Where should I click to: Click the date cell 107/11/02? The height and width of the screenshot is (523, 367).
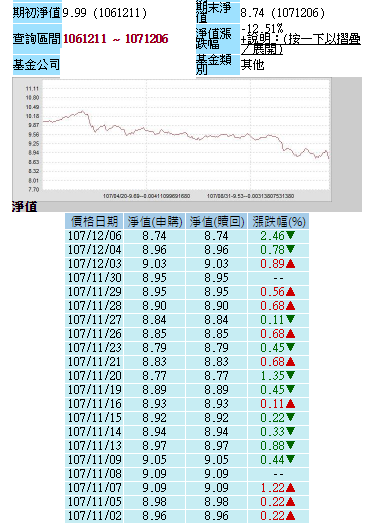94,516
